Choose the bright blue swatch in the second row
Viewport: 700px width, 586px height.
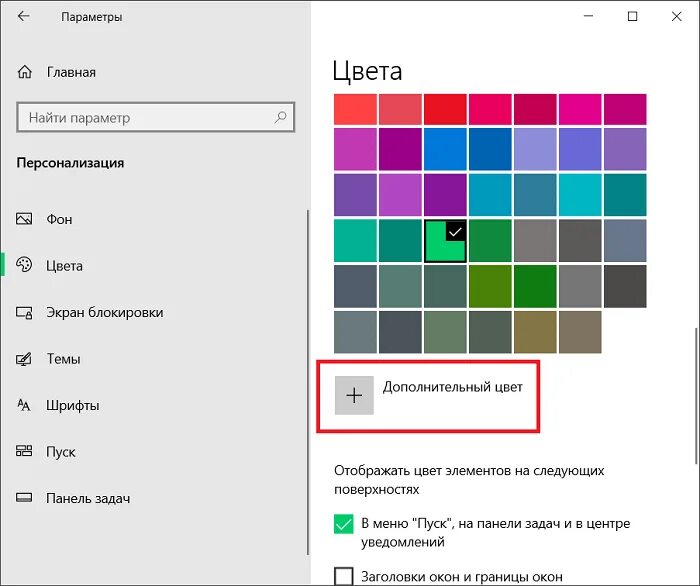(445, 149)
